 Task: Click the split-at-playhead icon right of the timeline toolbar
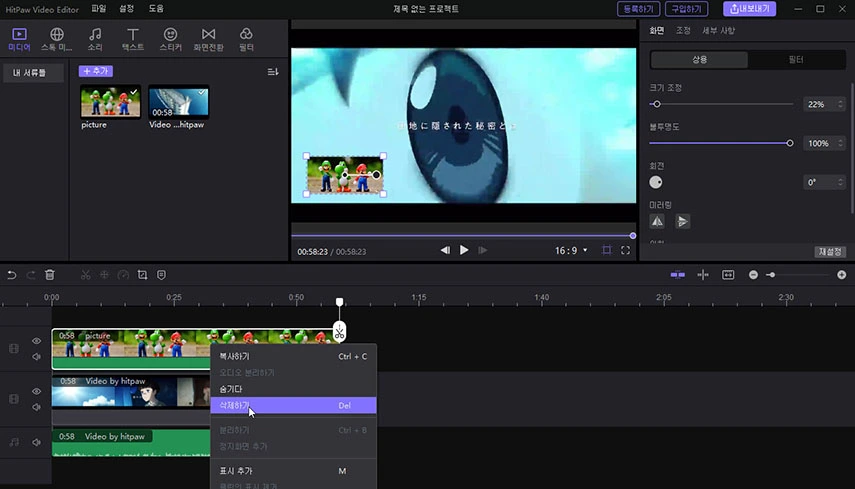click(703, 275)
